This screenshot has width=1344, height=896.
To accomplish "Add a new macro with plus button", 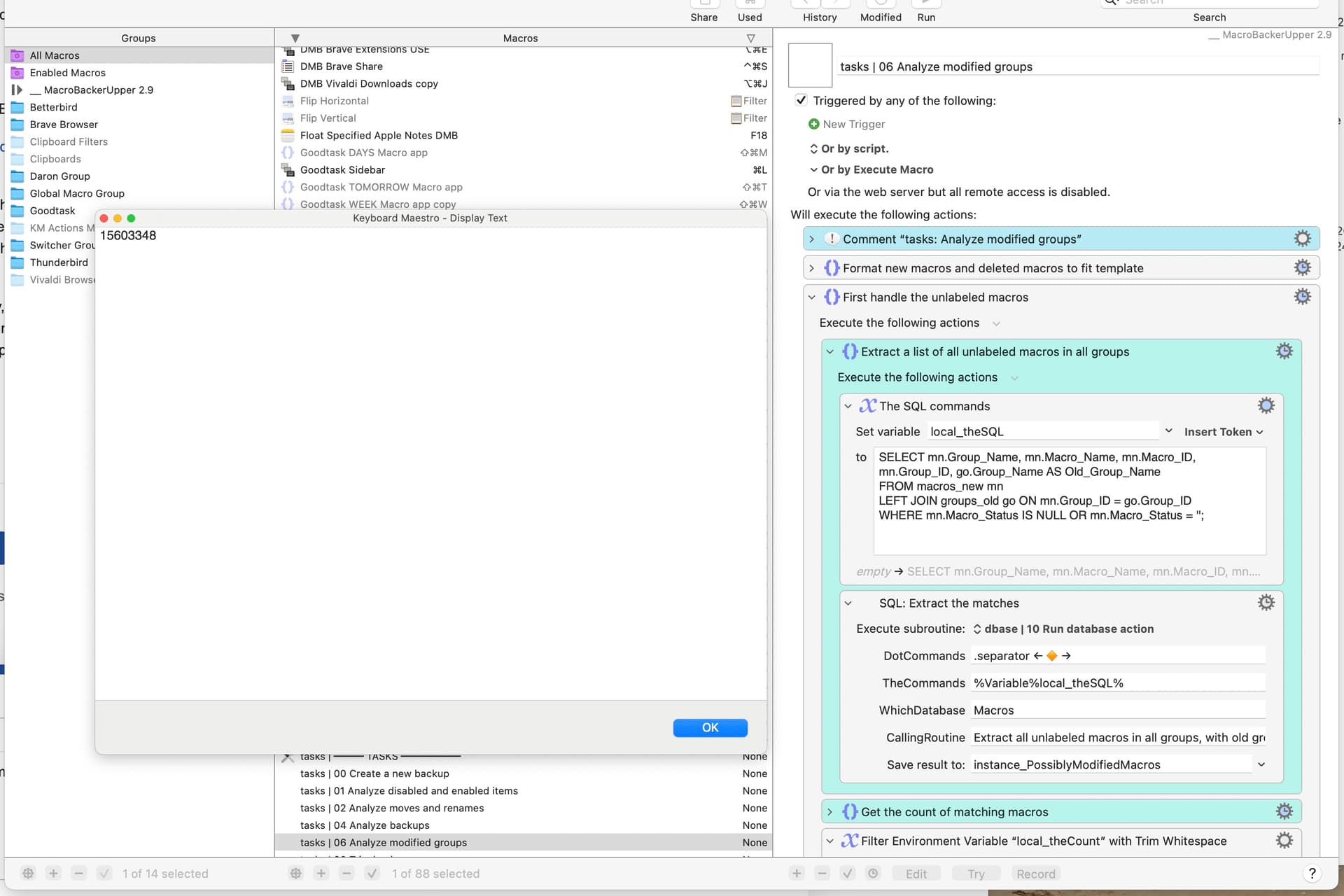I will tap(321, 874).
